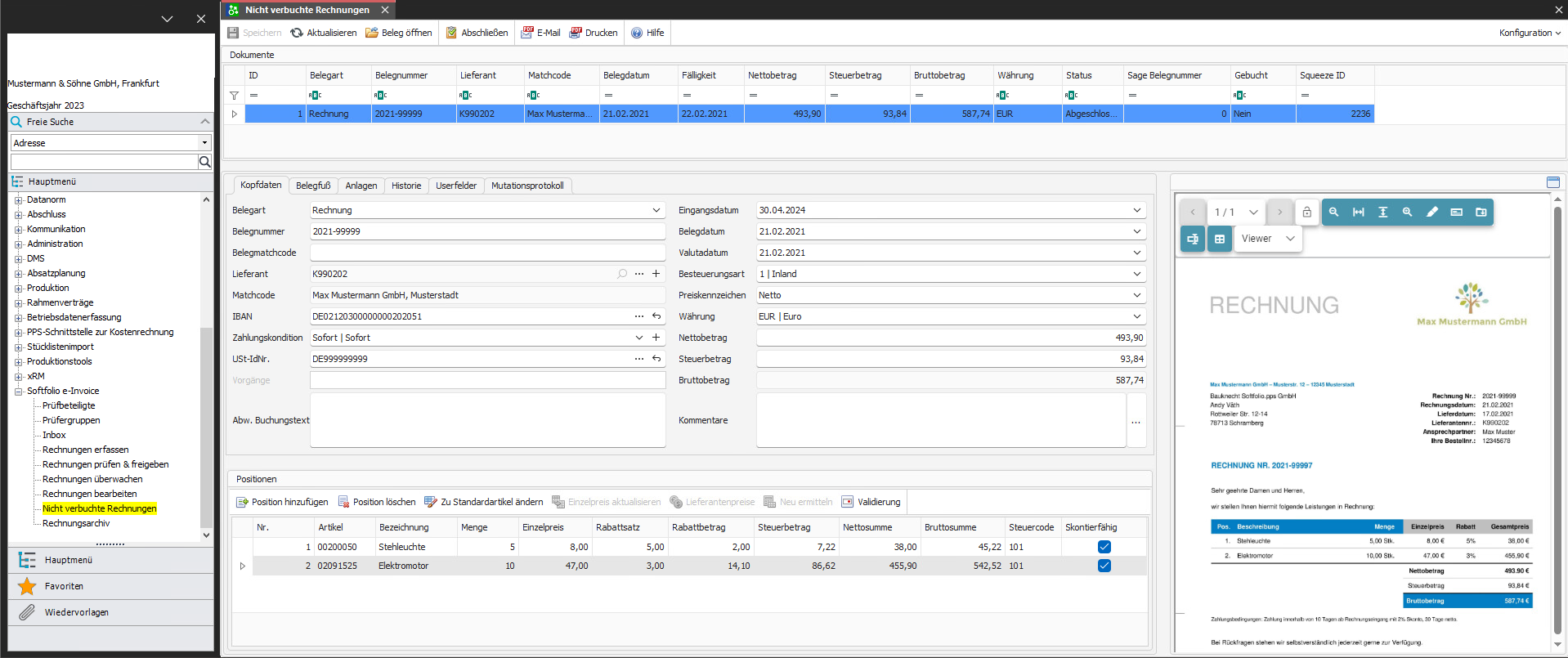1568x658 pixels.
Task: Toggle the grid layout button beside Viewer dropdown
Action: [1219, 239]
